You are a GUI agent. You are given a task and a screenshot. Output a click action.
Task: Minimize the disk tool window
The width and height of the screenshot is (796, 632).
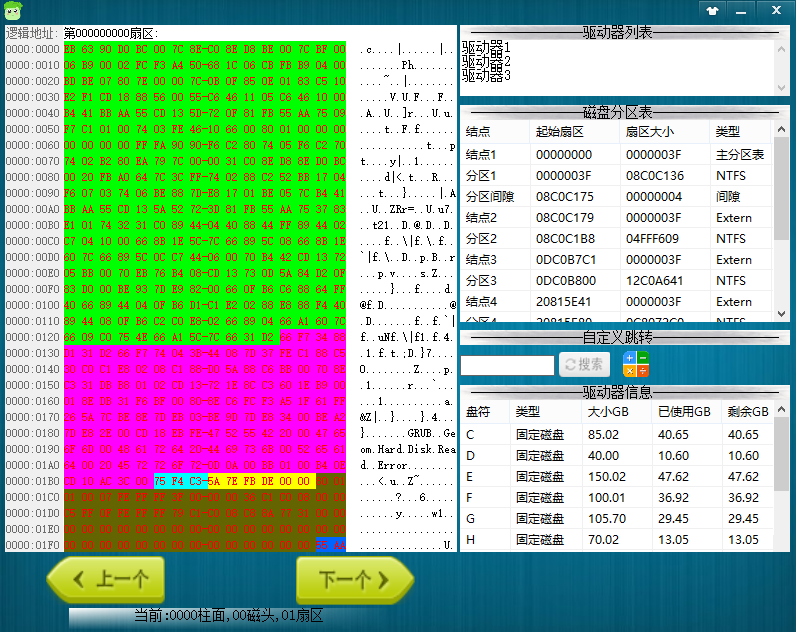click(x=741, y=11)
